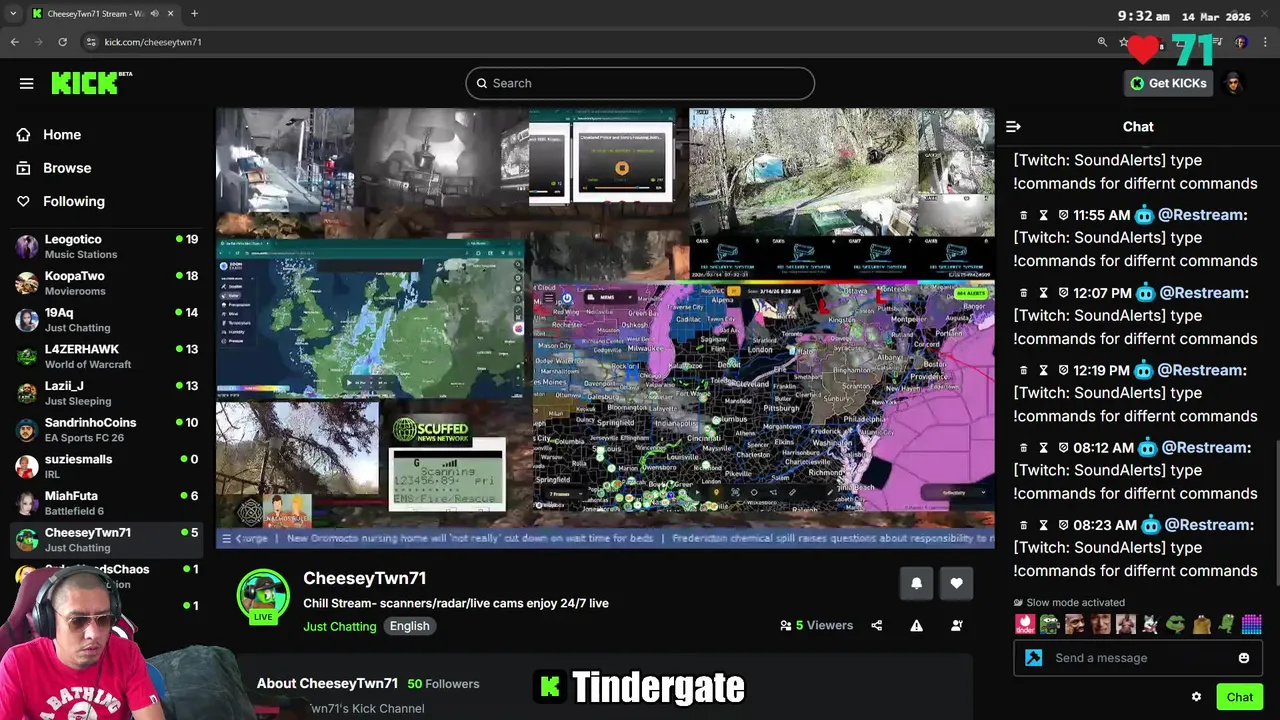Click the chat scrollbar
The height and width of the screenshot is (720, 1280).
(1276, 510)
